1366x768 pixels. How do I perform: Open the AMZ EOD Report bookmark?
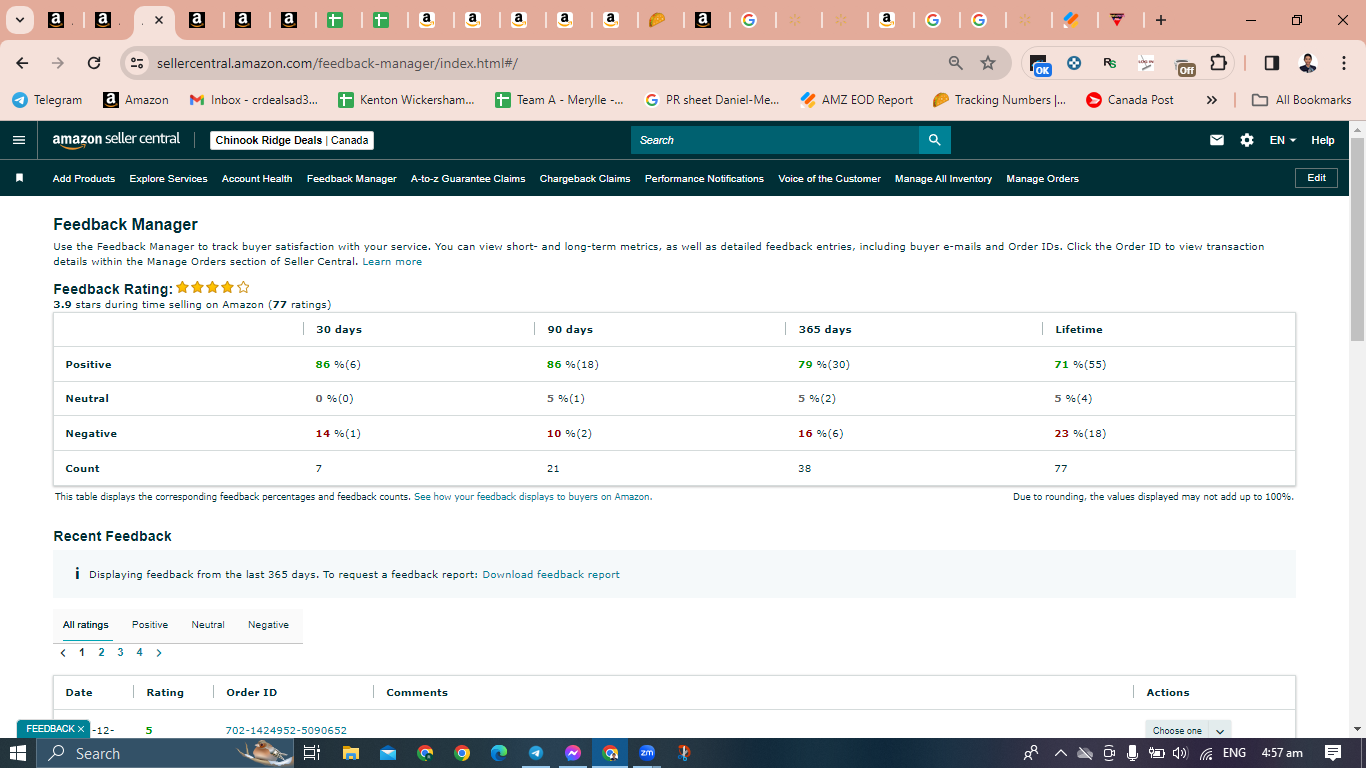pos(857,100)
